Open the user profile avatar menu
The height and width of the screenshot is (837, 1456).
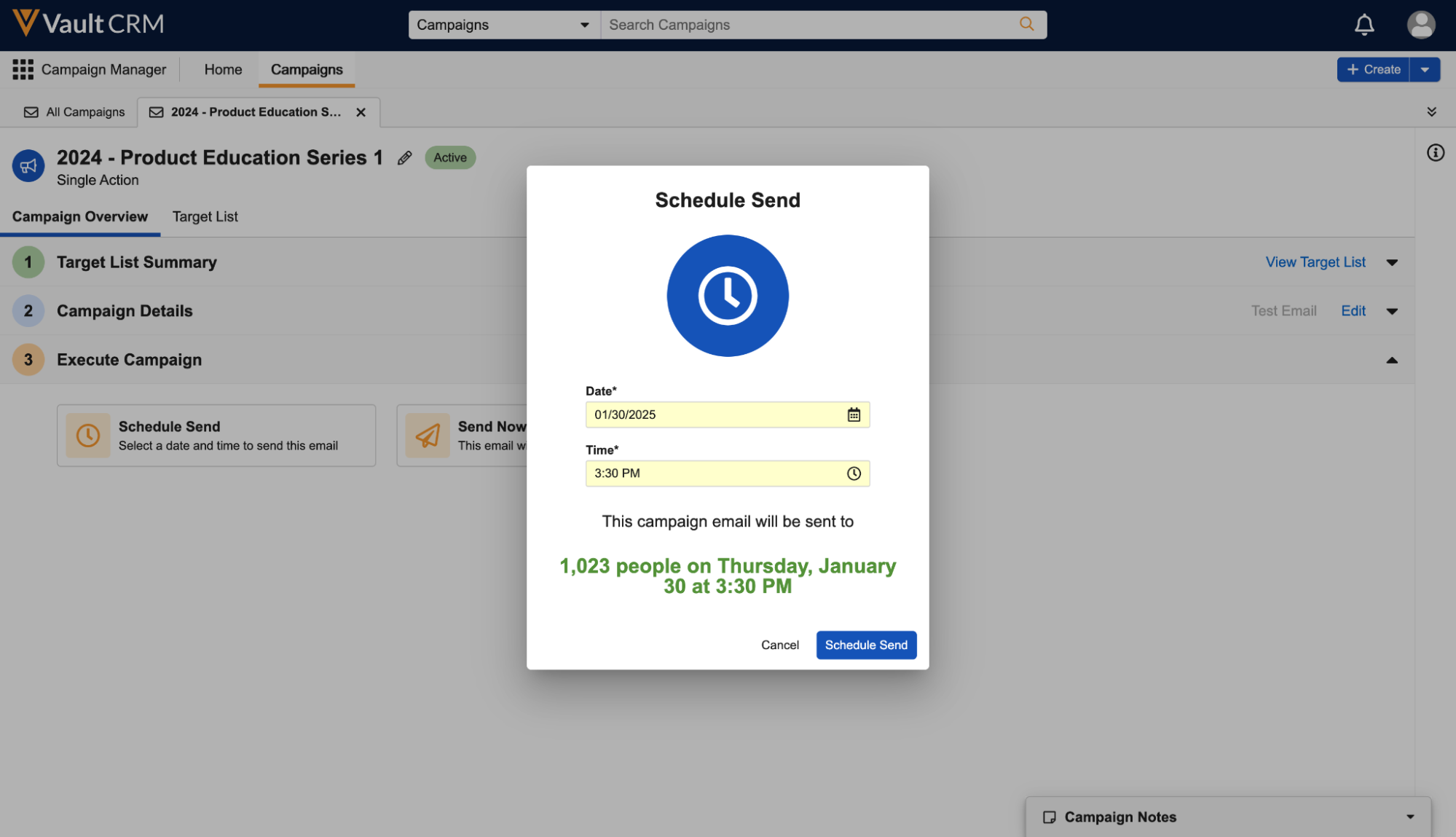click(x=1420, y=25)
